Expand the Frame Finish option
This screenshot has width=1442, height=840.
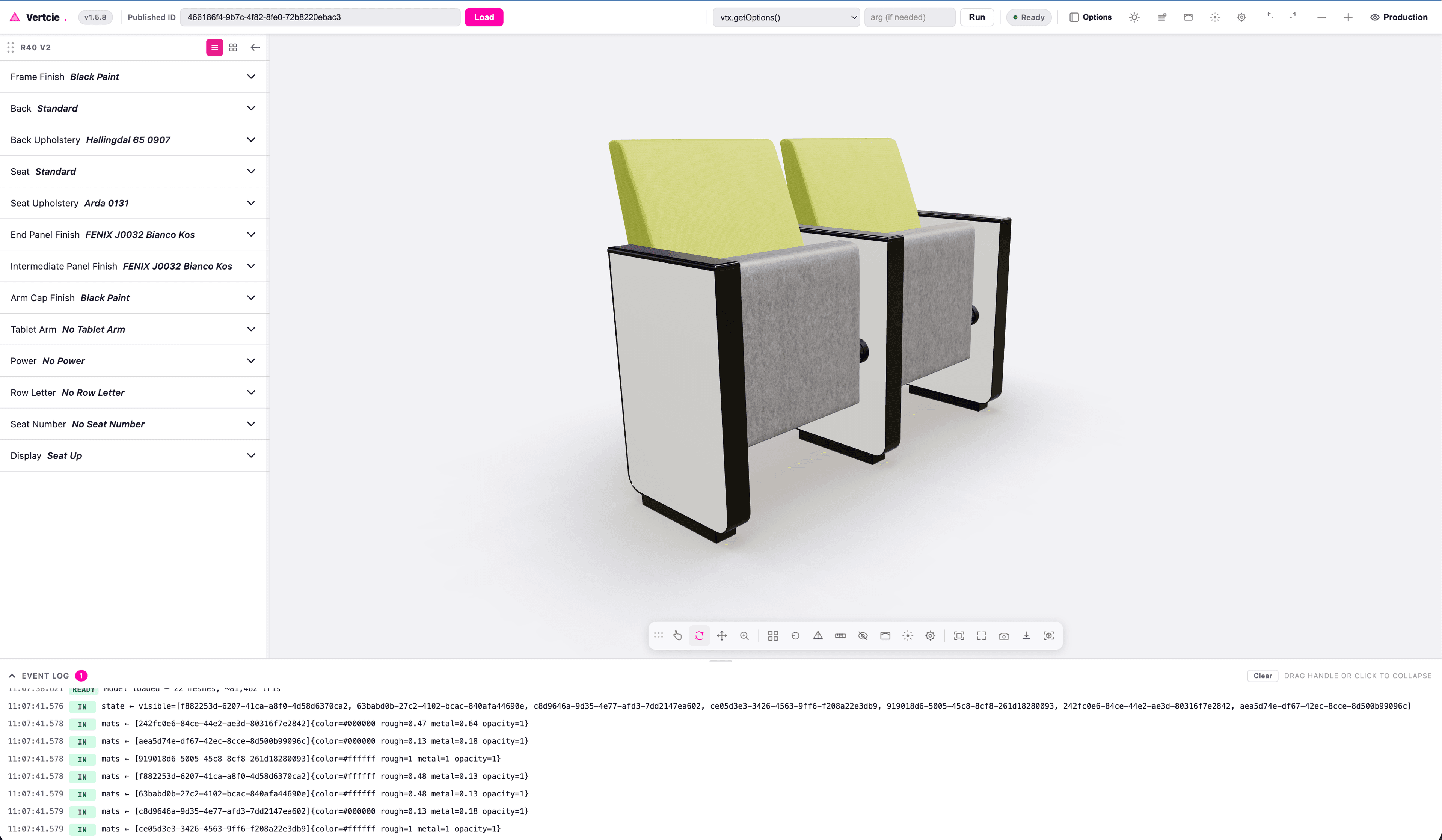click(x=134, y=77)
